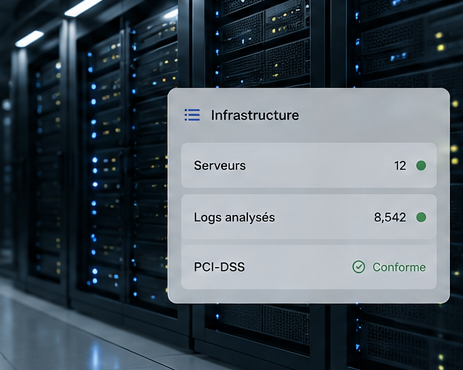This screenshot has width=463, height=370.
Task: Click the Serveurs count value 12
Action: 400,166
